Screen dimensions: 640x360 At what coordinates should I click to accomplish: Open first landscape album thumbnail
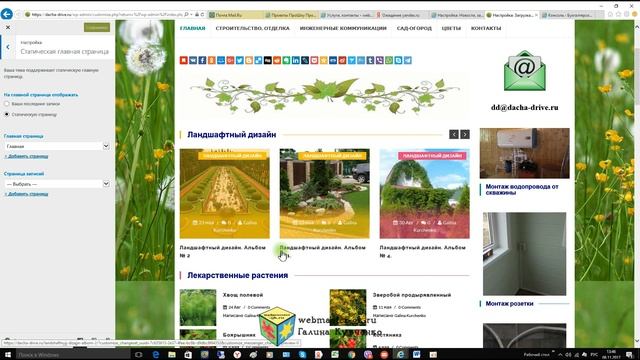coord(224,193)
